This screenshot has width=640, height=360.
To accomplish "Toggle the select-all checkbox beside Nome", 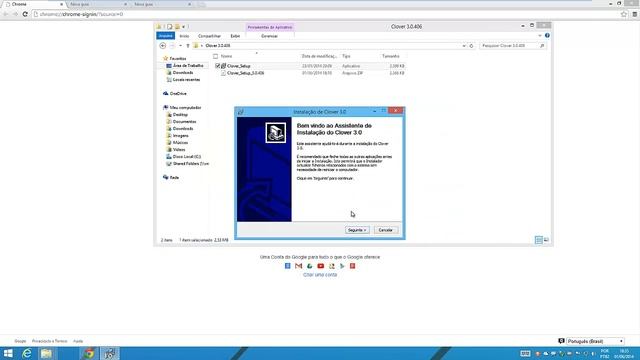I will click(216, 56).
